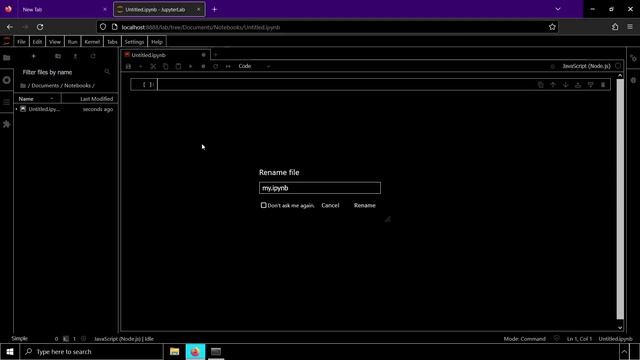
Task: Move the cell up
Action: click(x=553, y=84)
